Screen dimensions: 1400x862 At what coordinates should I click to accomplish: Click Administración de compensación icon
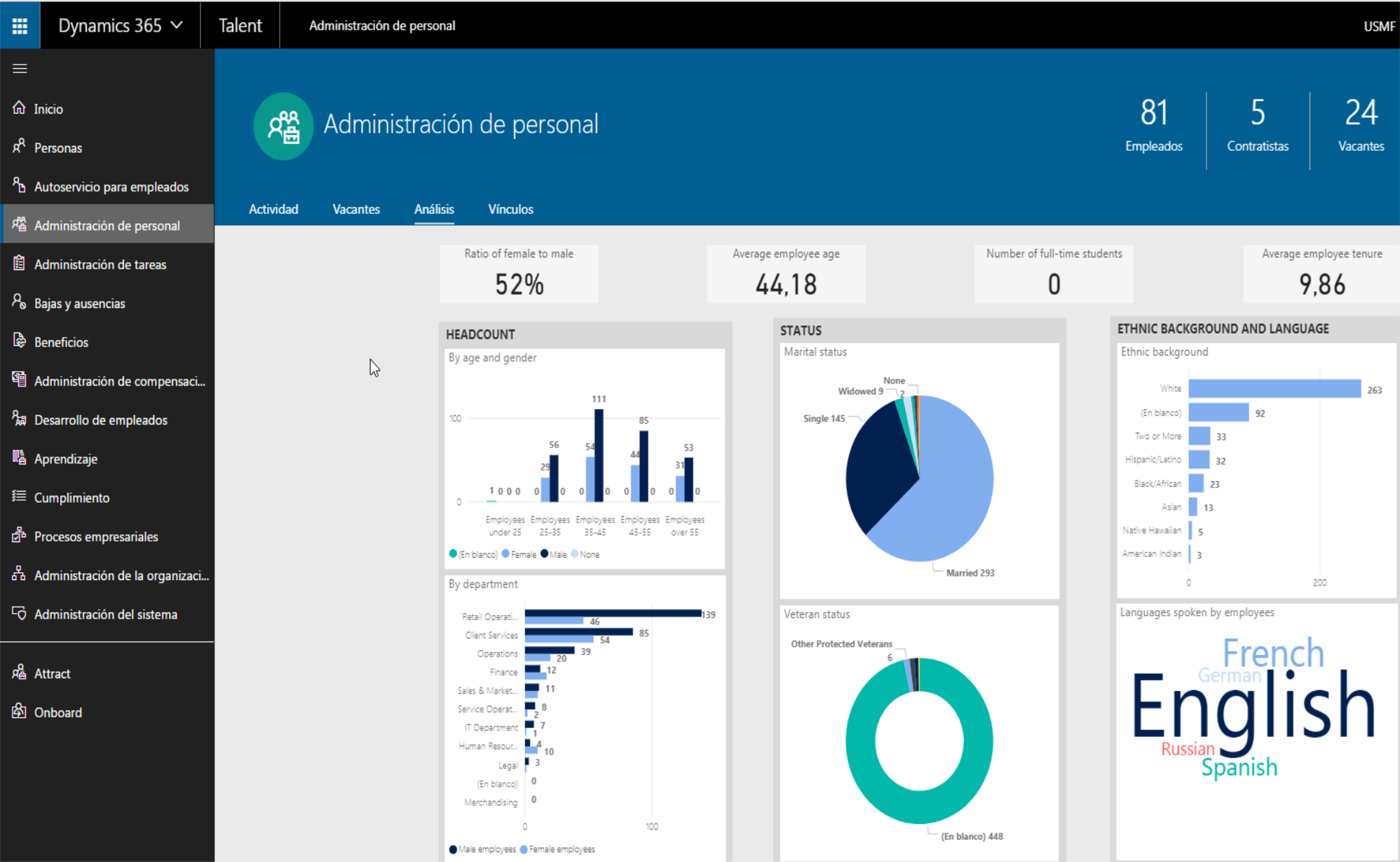click(x=19, y=380)
